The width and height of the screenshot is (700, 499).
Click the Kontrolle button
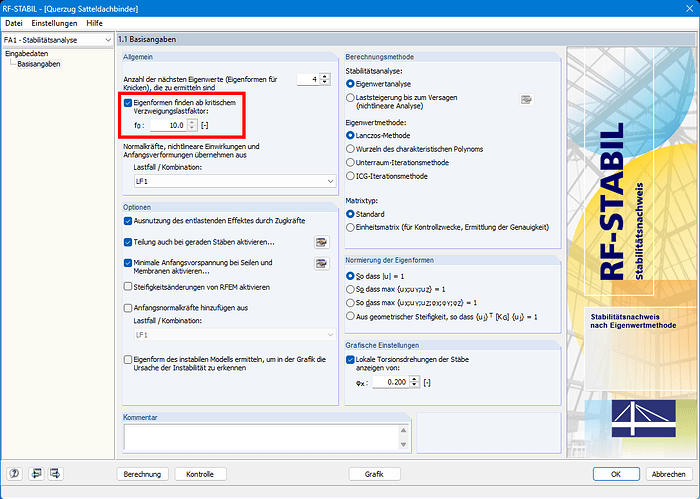[200, 474]
